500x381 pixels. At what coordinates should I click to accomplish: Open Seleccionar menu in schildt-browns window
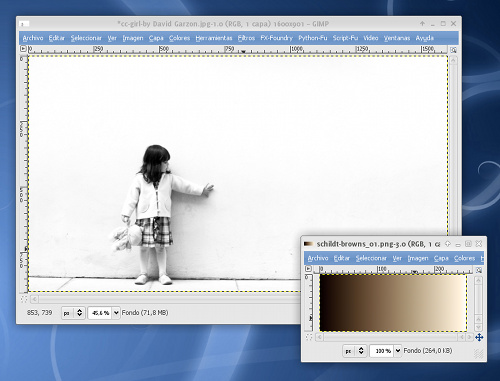(x=371, y=258)
